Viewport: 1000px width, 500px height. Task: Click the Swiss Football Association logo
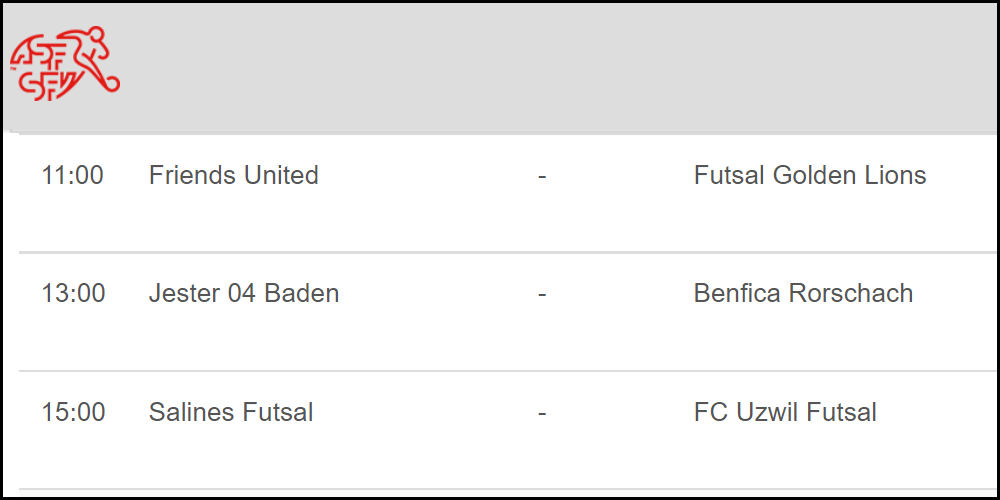pos(65,63)
